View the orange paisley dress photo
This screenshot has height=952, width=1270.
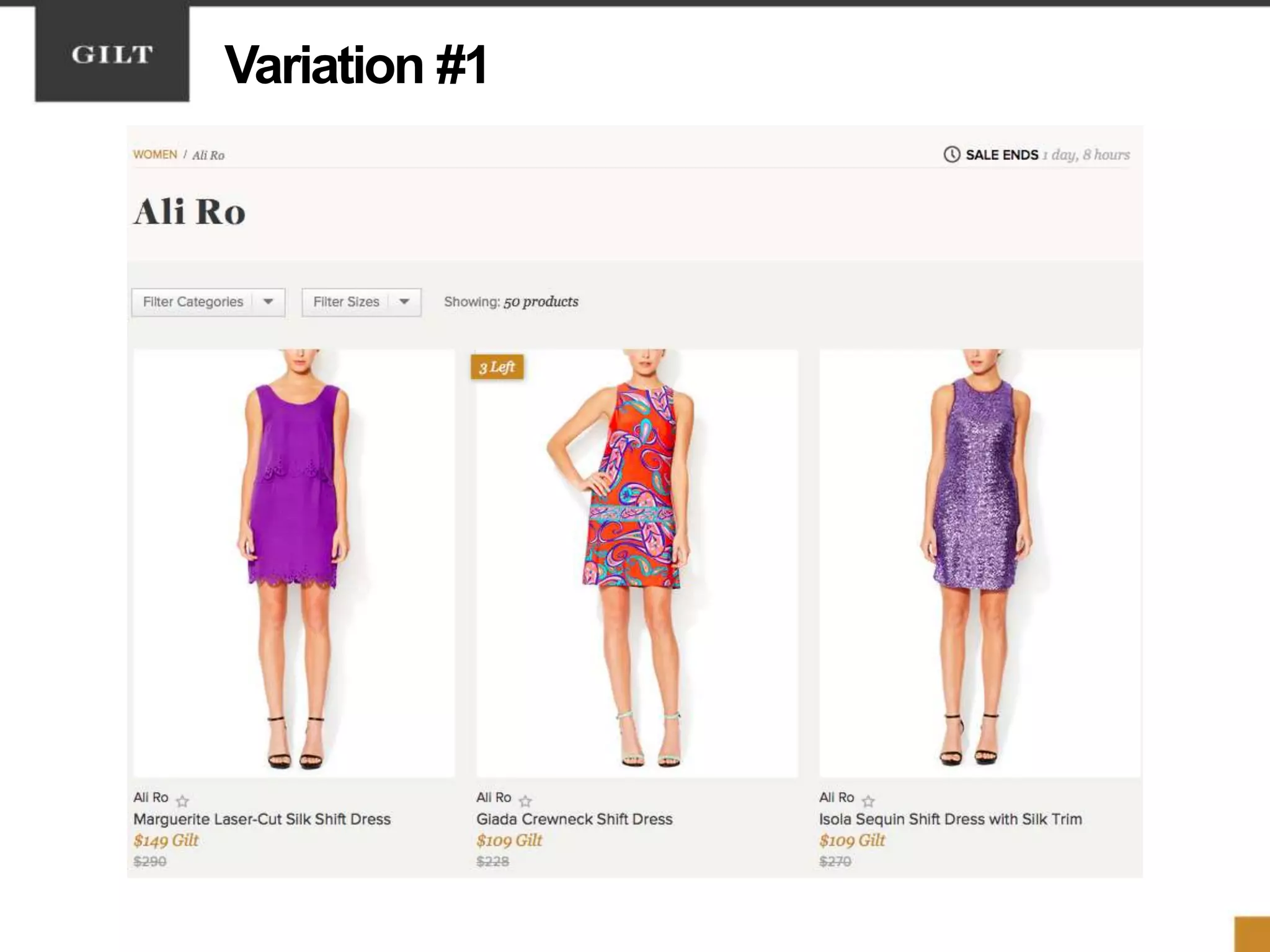637,563
